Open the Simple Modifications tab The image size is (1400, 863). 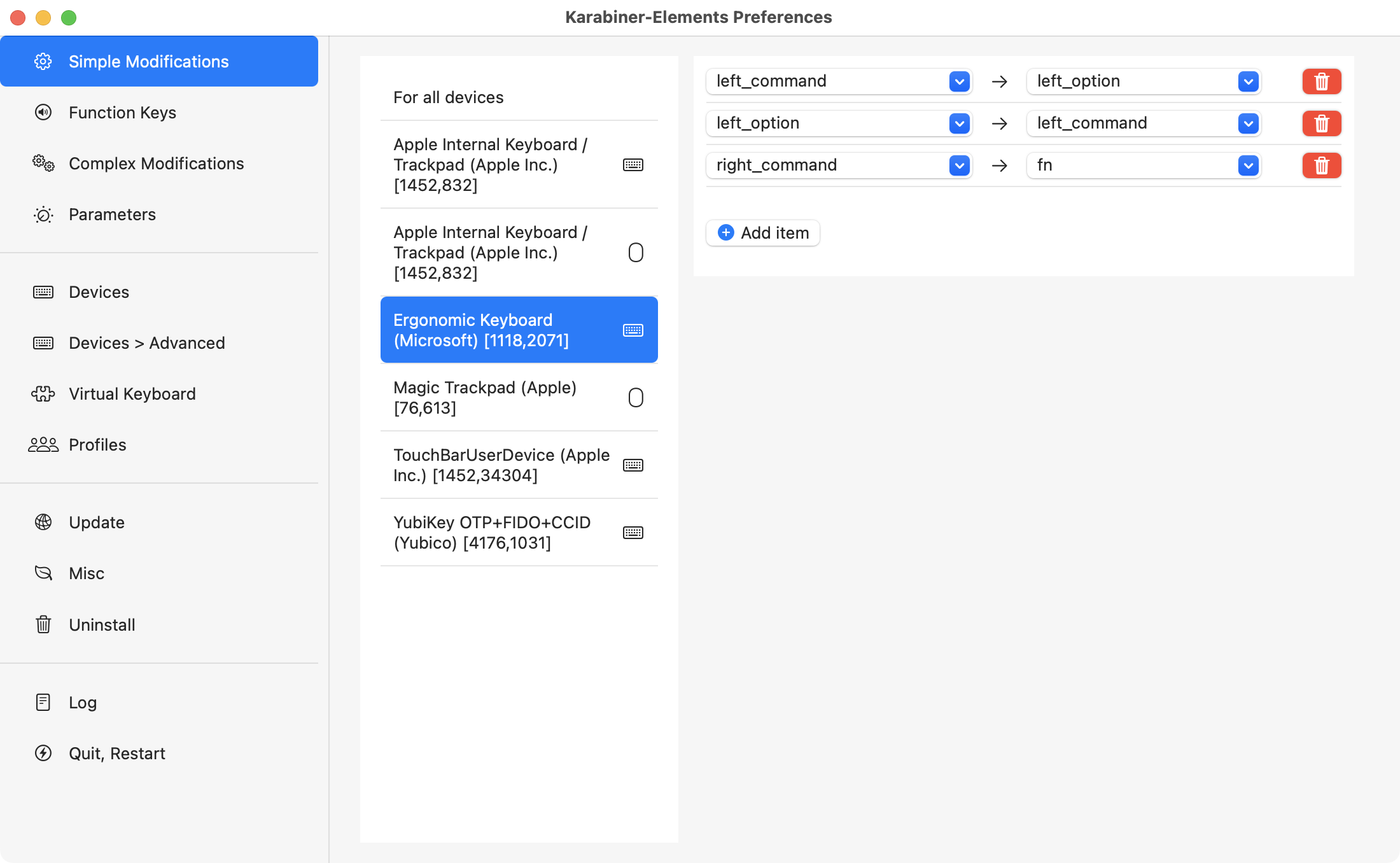click(x=159, y=61)
